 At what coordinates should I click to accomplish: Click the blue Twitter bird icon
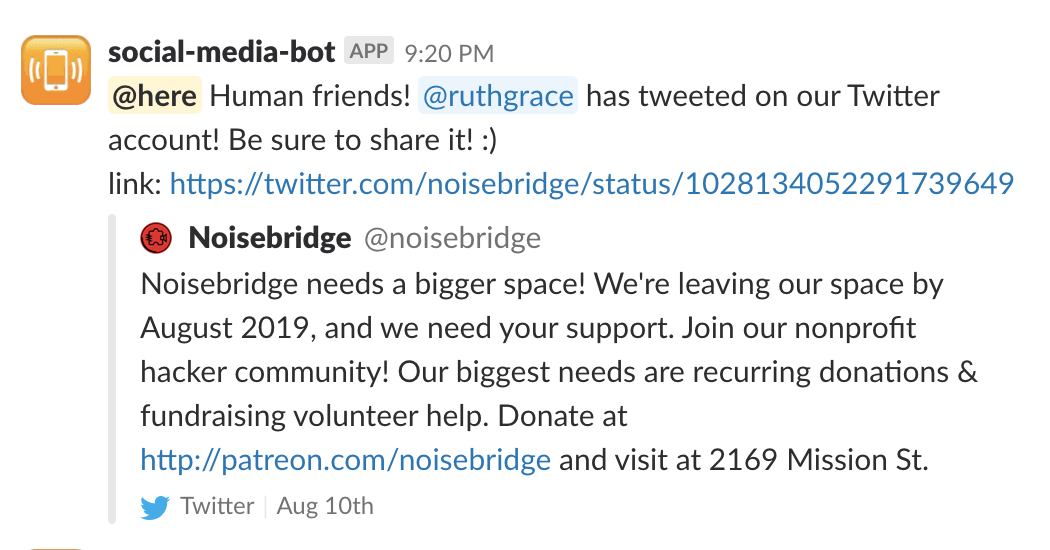tap(155, 506)
